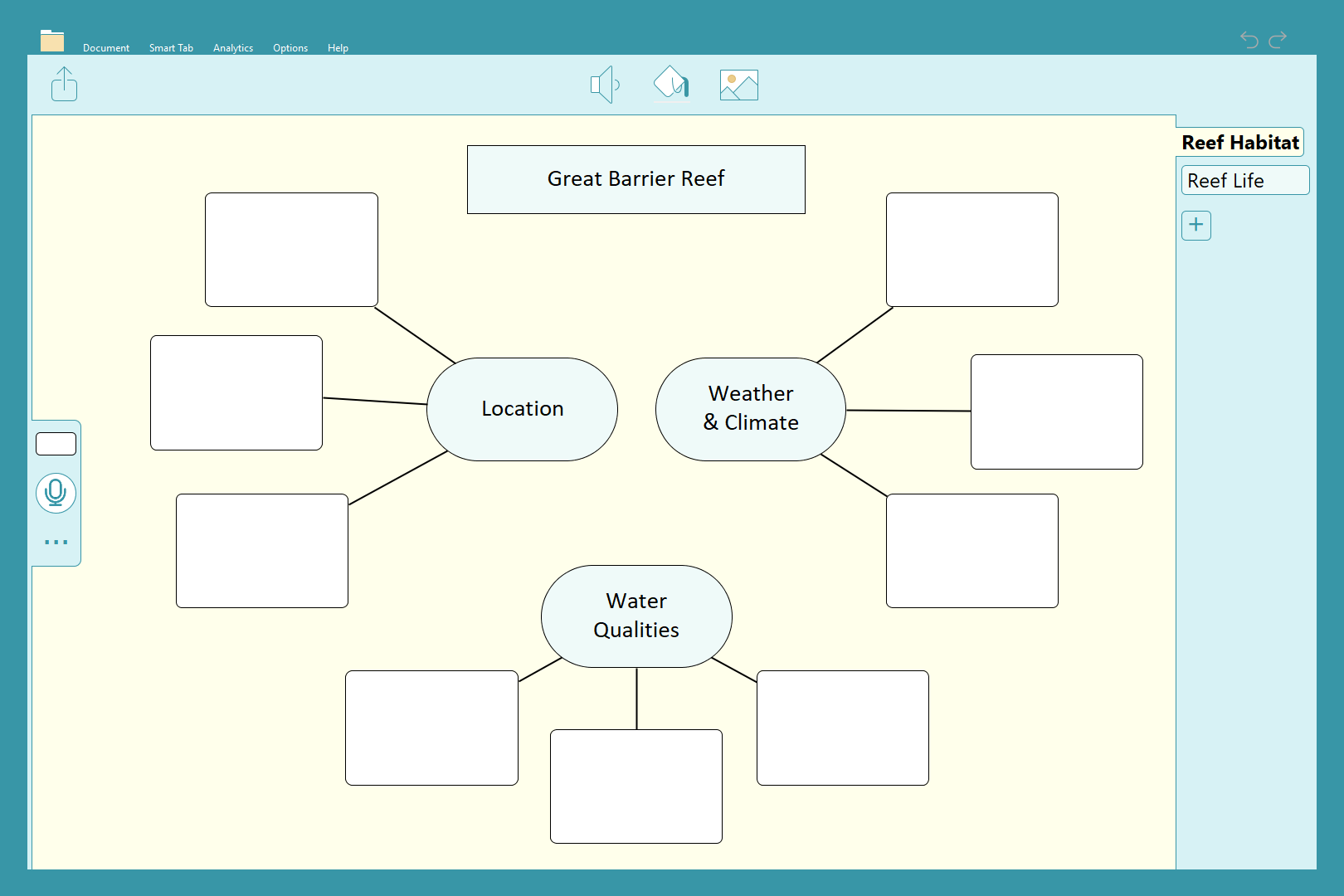Click the undo arrow

[x=1249, y=39]
